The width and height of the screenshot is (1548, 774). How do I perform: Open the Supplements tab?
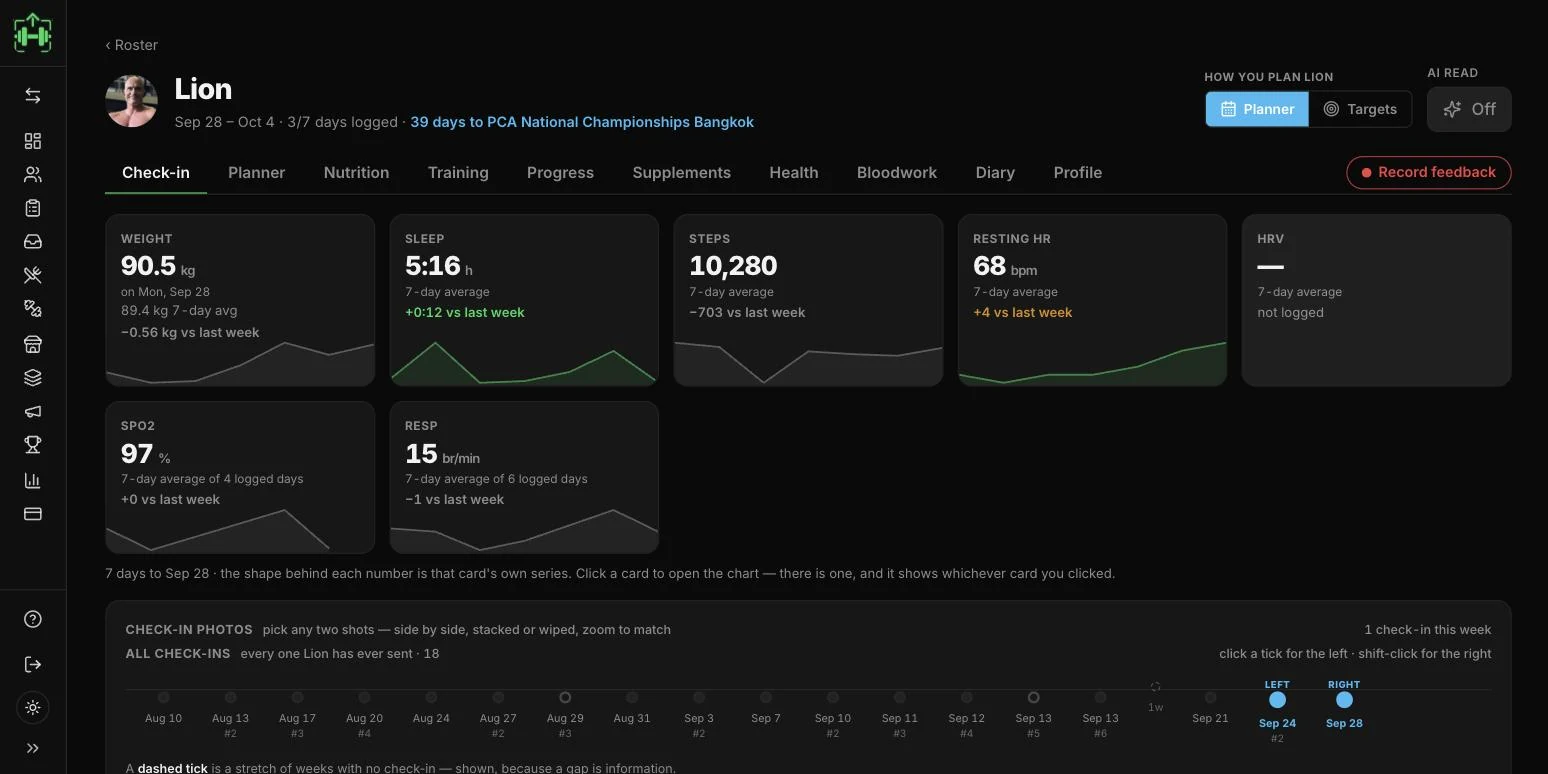tap(681, 172)
